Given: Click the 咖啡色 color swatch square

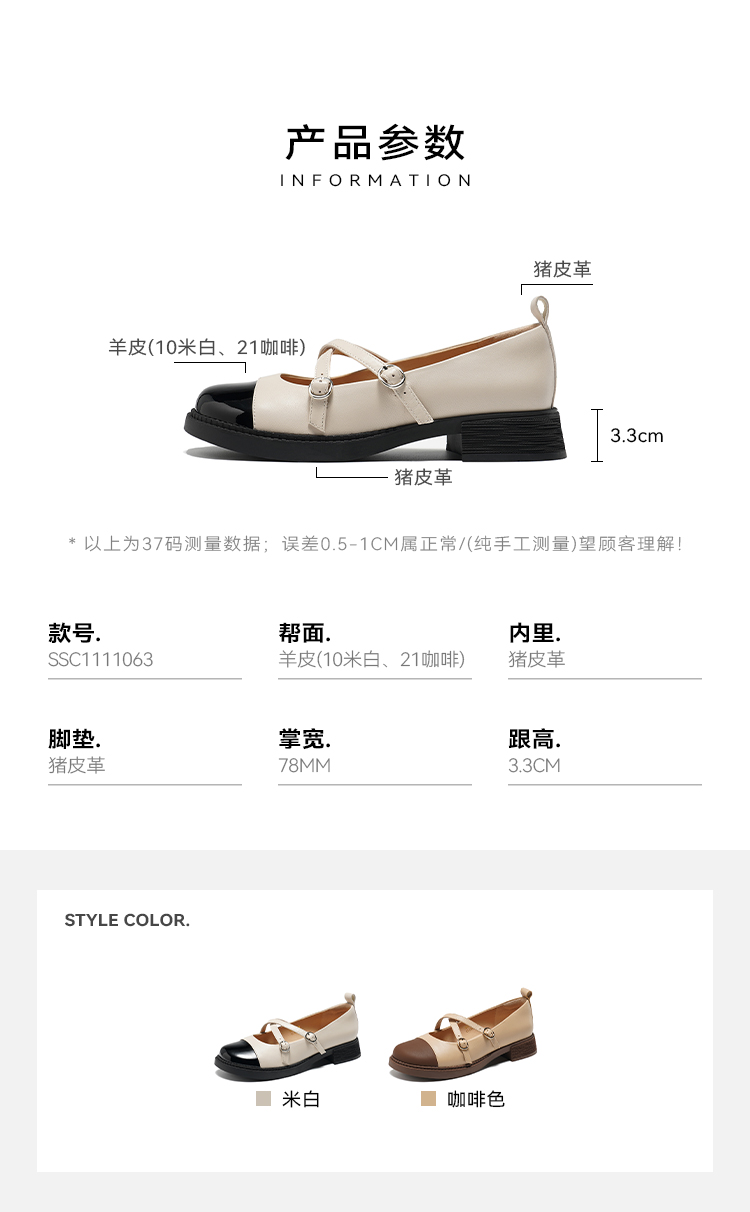Looking at the screenshot, I should tap(429, 1099).
